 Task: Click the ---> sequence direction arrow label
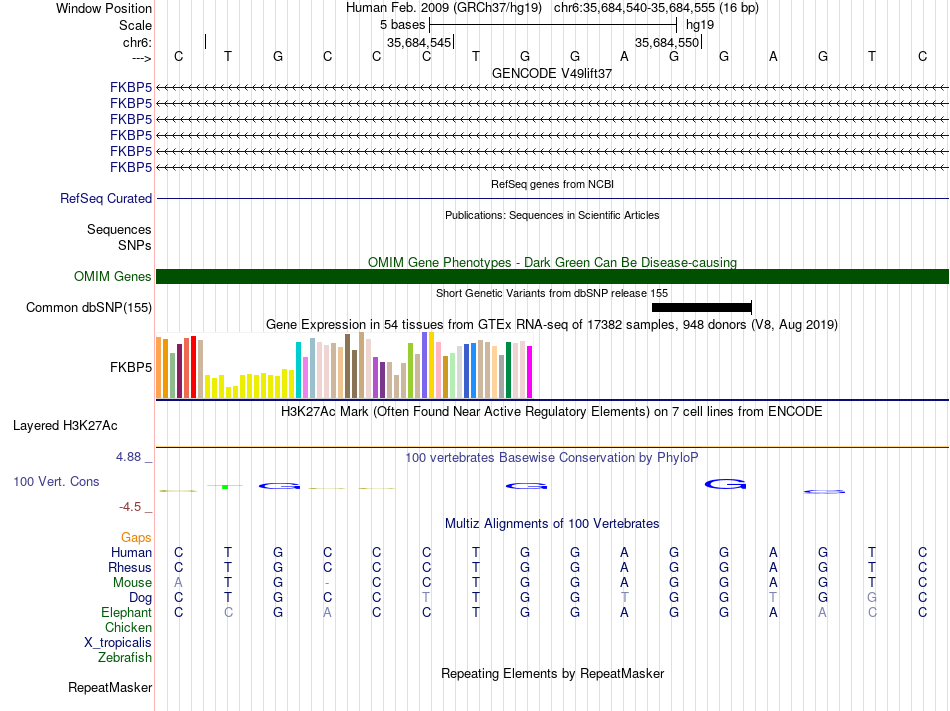click(x=141, y=58)
